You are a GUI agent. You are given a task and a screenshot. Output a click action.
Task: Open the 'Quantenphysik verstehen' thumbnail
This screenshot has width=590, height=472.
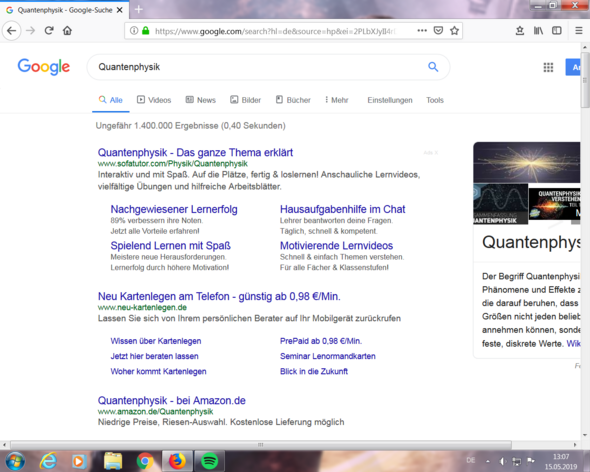[x=554, y=204]
